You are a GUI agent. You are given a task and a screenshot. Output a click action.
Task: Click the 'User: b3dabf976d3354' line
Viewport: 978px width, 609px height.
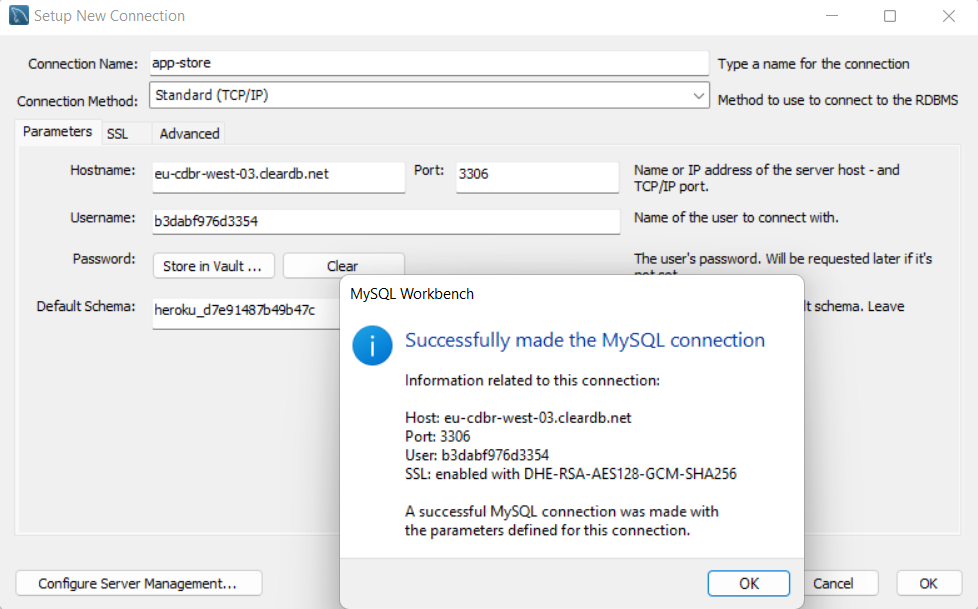point(477,455)
